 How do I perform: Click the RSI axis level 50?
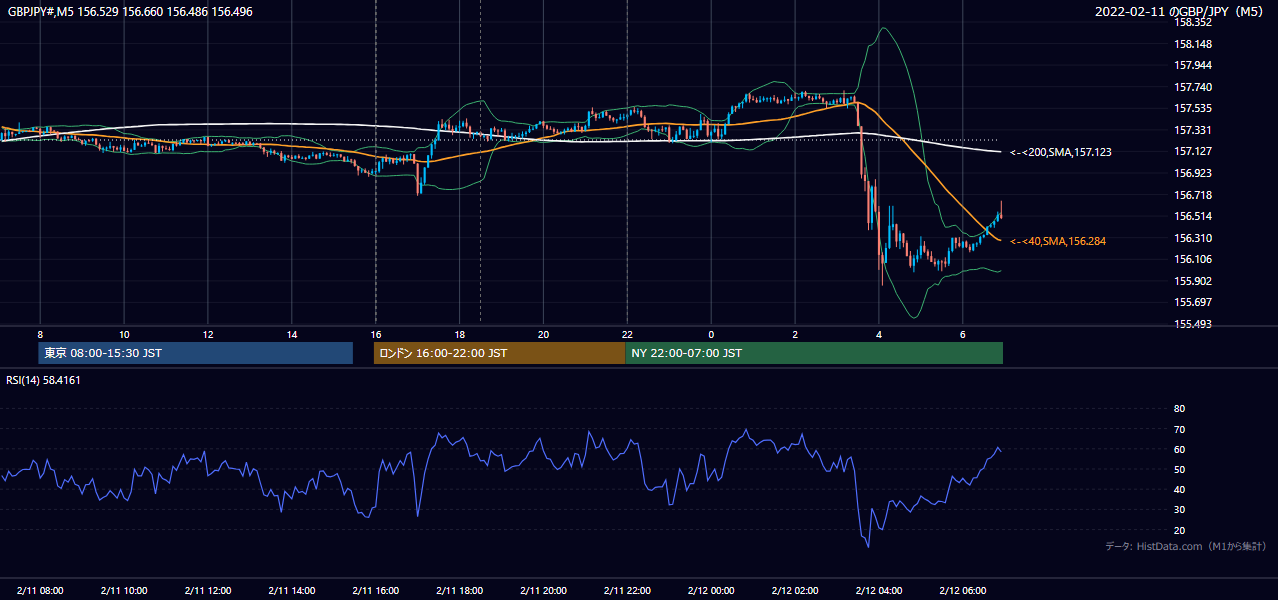1179,469
